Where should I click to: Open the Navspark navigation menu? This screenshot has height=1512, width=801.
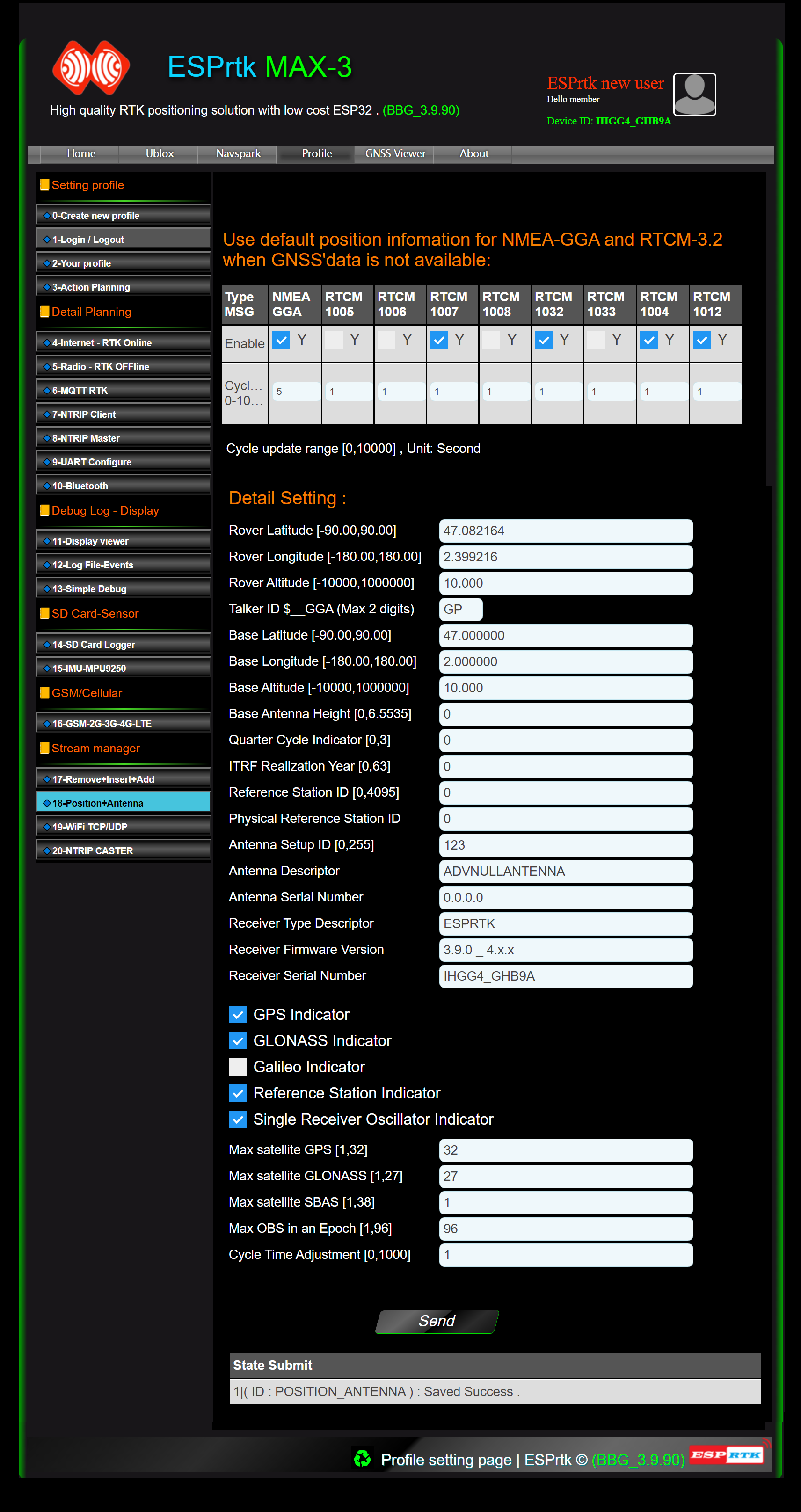coord(238,154)
